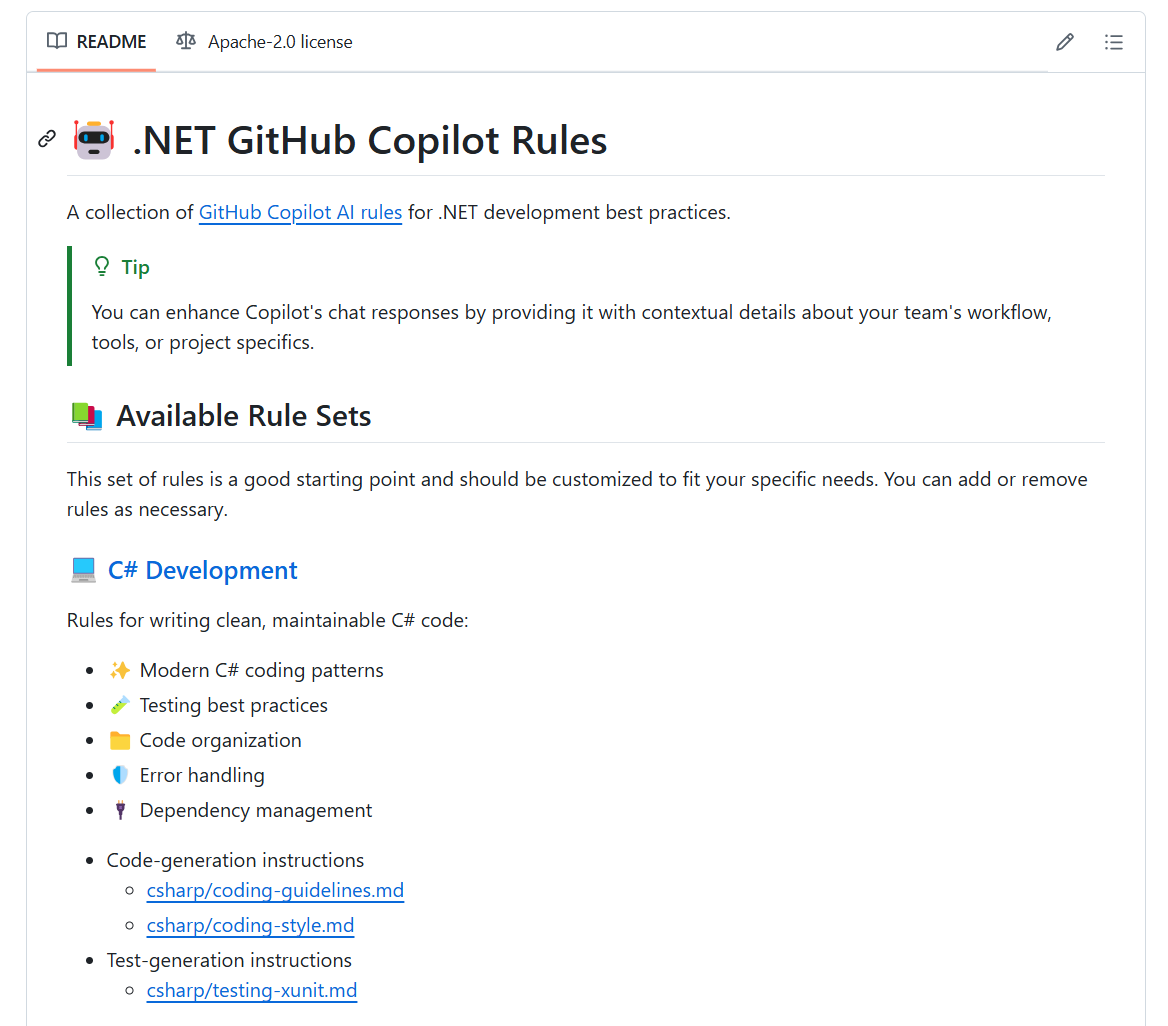Click the scales icon beside Apache-2.0 license
Screen dimensions: 1168x1026
point(185,40)
